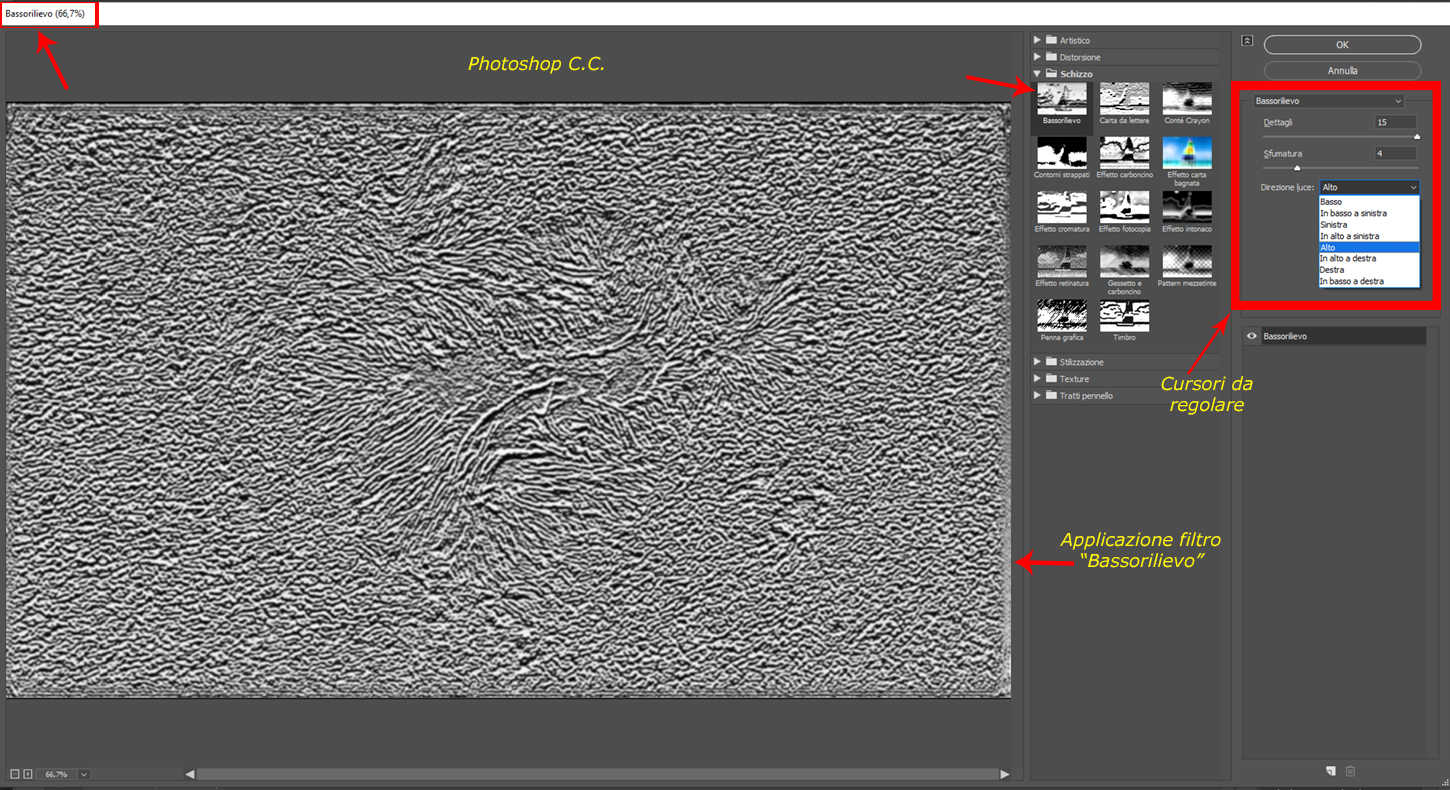
Task: Click the new effect layer icon
Action: pos(1331,771)
